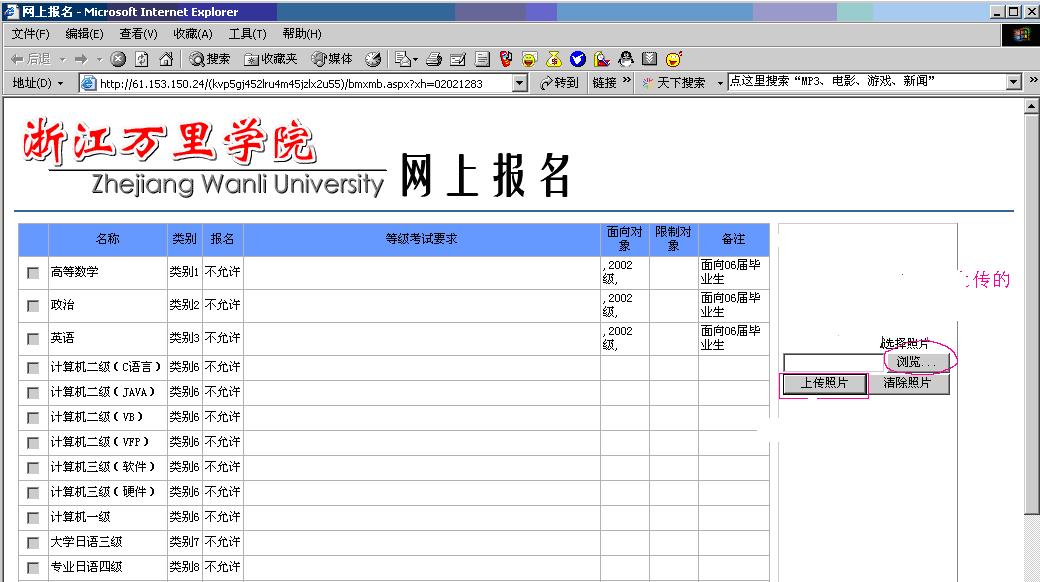Expand the 链接 links chevron
Viewport: 1040px width, 582px height.
click(627, 80)
